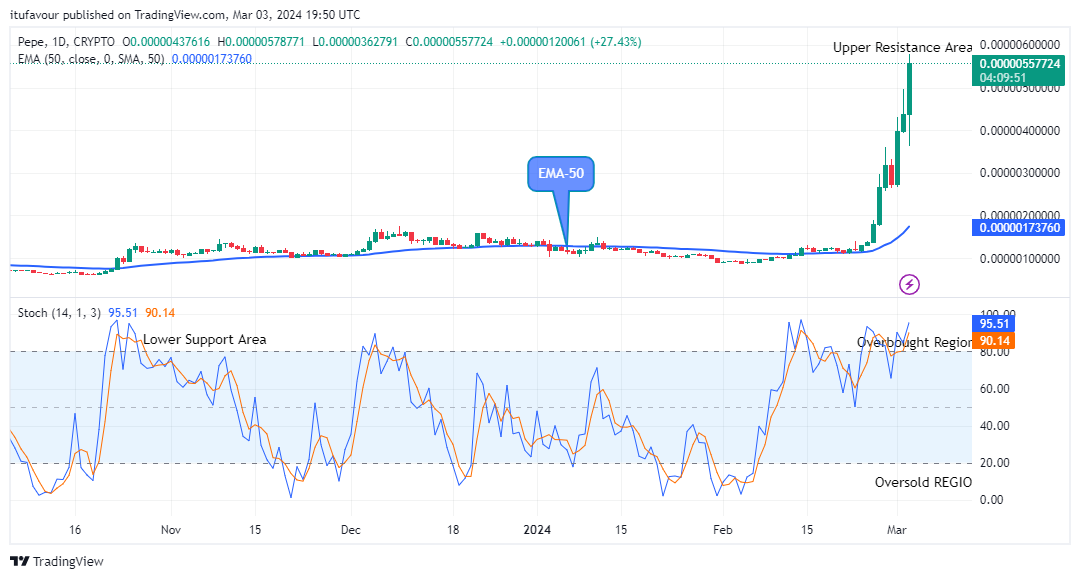Viewport: 1080px width, 579px height.
Task: Click the open value O0.00000437616
Action: 166,42
